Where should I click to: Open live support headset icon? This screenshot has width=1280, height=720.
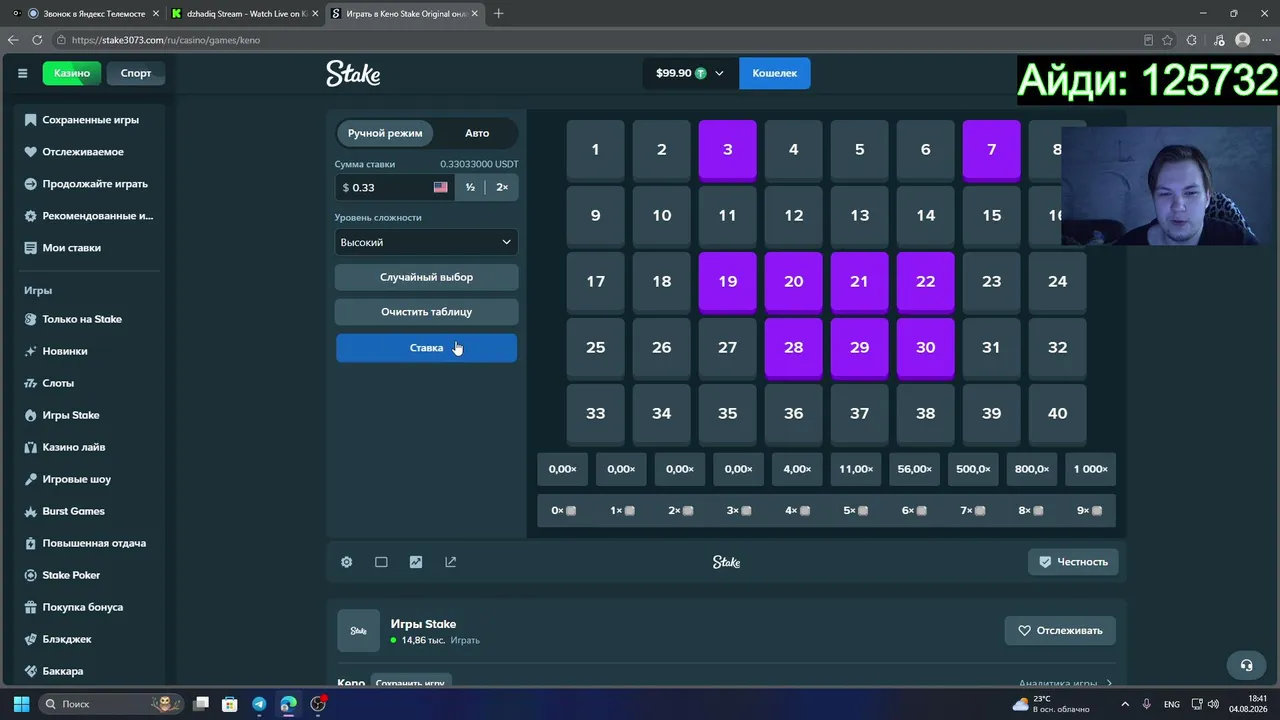[1246, 665]
